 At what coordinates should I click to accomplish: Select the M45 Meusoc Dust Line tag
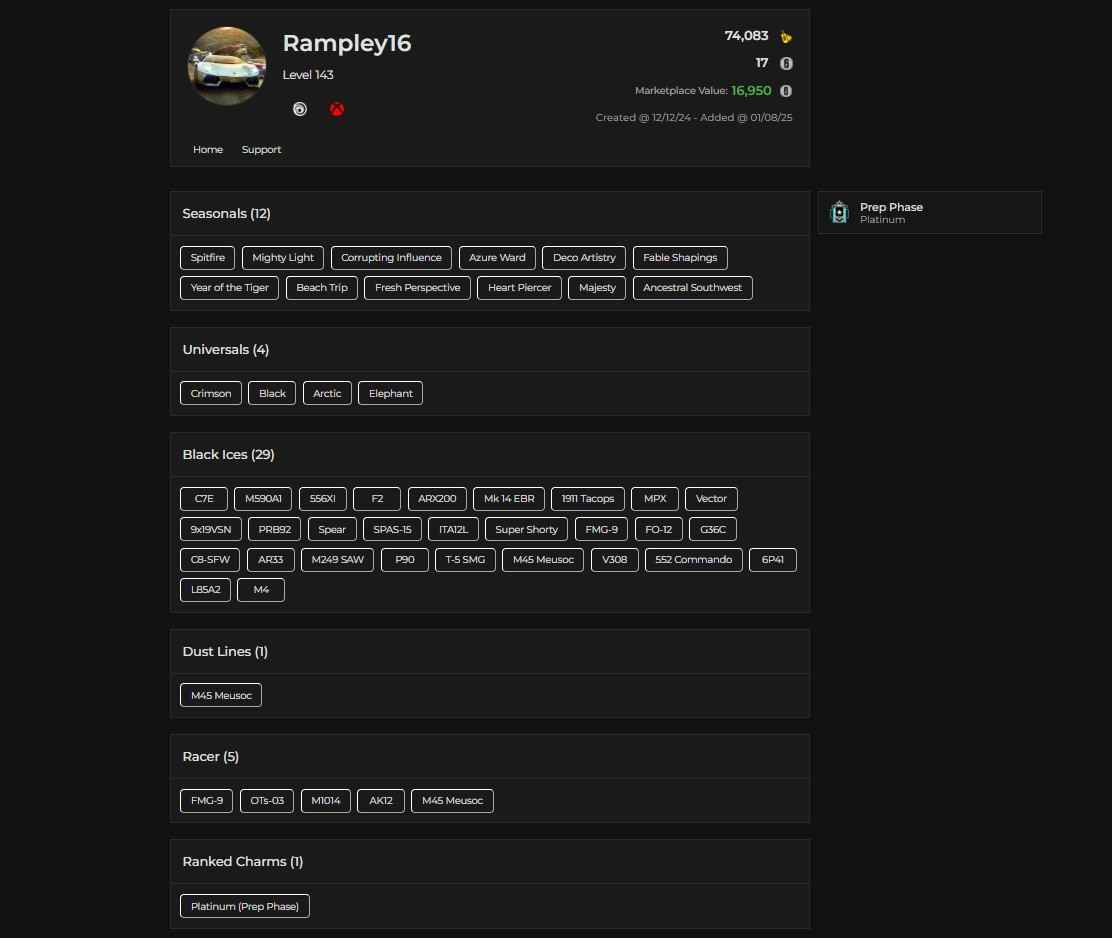point(220,694)
